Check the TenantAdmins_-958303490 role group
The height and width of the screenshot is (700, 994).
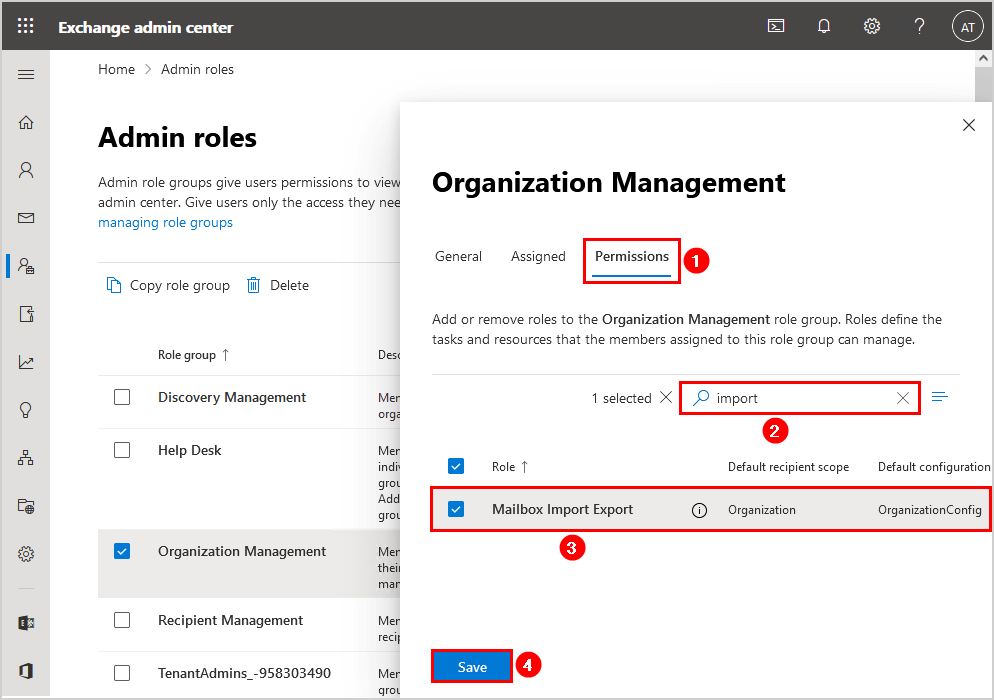tap(122, 673)
